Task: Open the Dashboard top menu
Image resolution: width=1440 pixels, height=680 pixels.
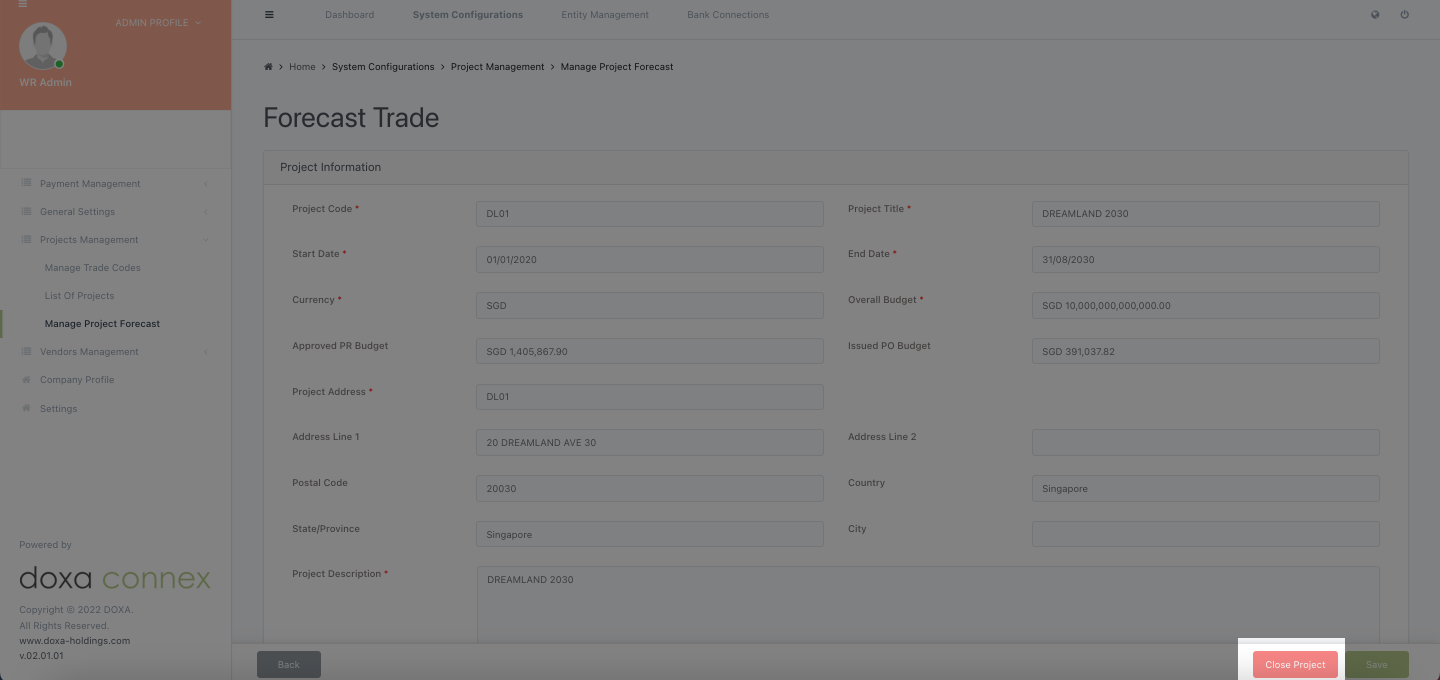Action: point(349,15)
